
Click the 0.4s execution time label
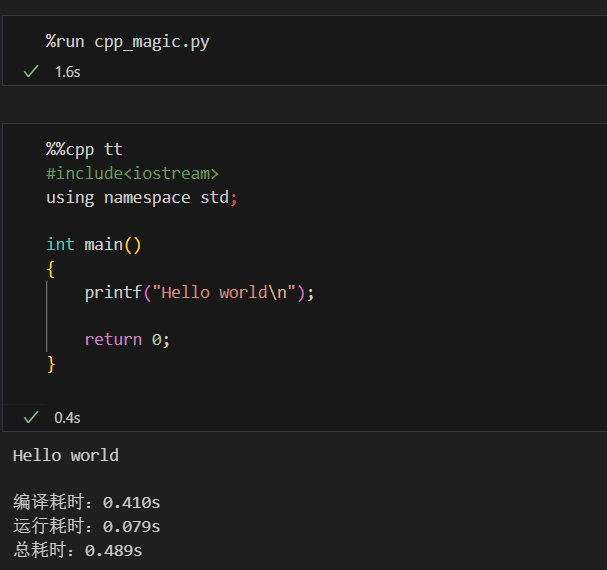point(67,418)
